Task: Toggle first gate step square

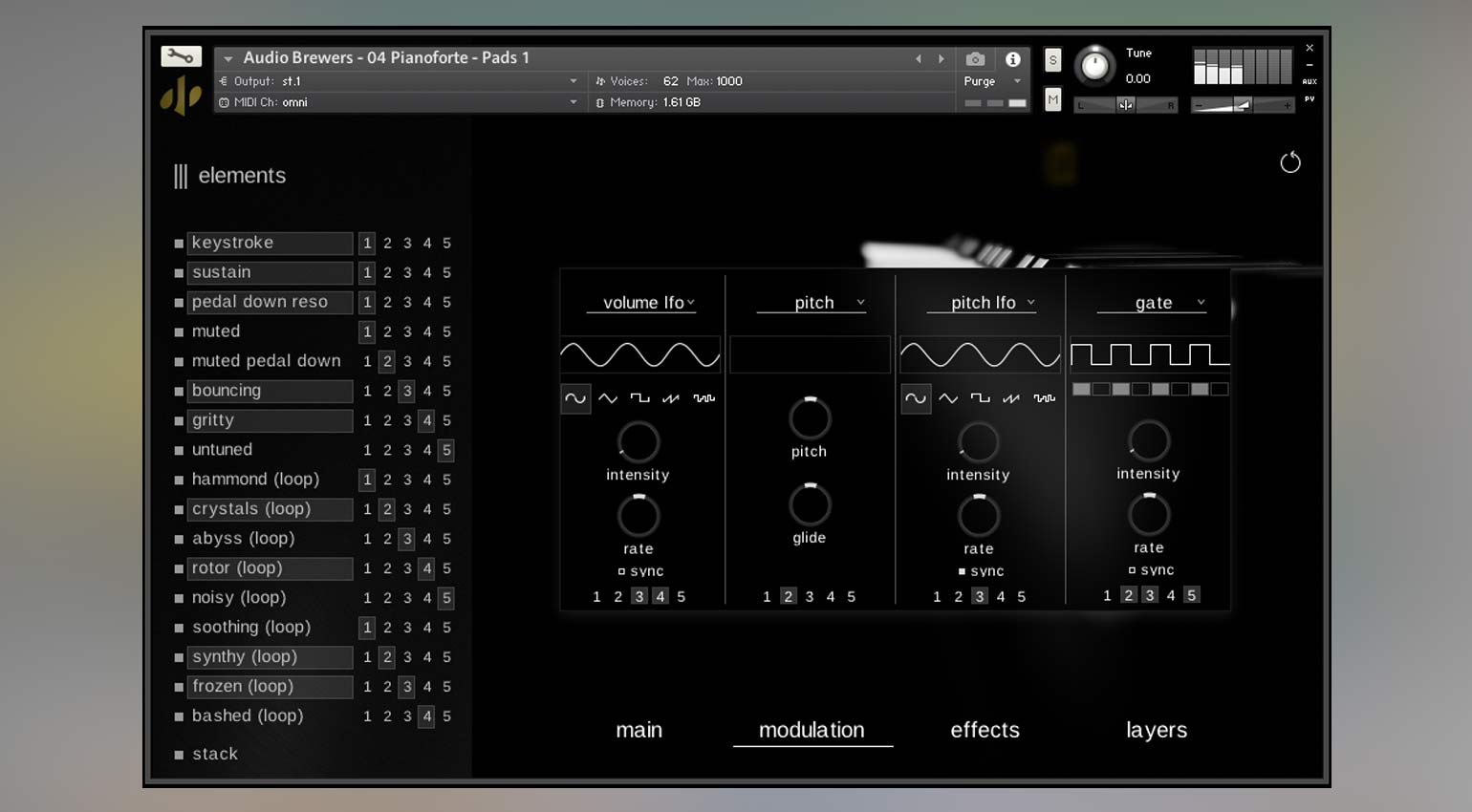Action: click(1081, 389)
